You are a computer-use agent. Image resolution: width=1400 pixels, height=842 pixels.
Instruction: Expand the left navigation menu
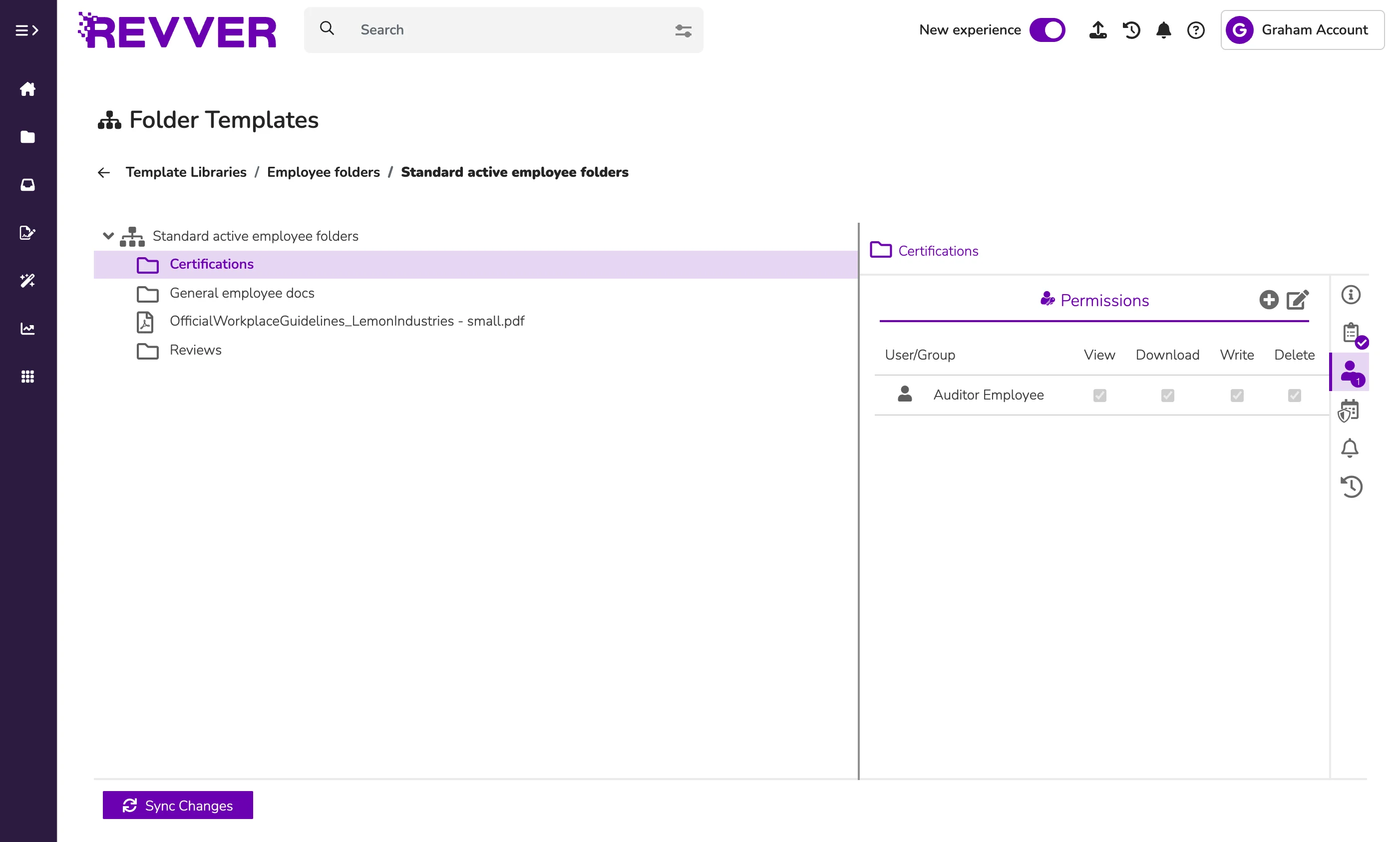click(26, 30)
